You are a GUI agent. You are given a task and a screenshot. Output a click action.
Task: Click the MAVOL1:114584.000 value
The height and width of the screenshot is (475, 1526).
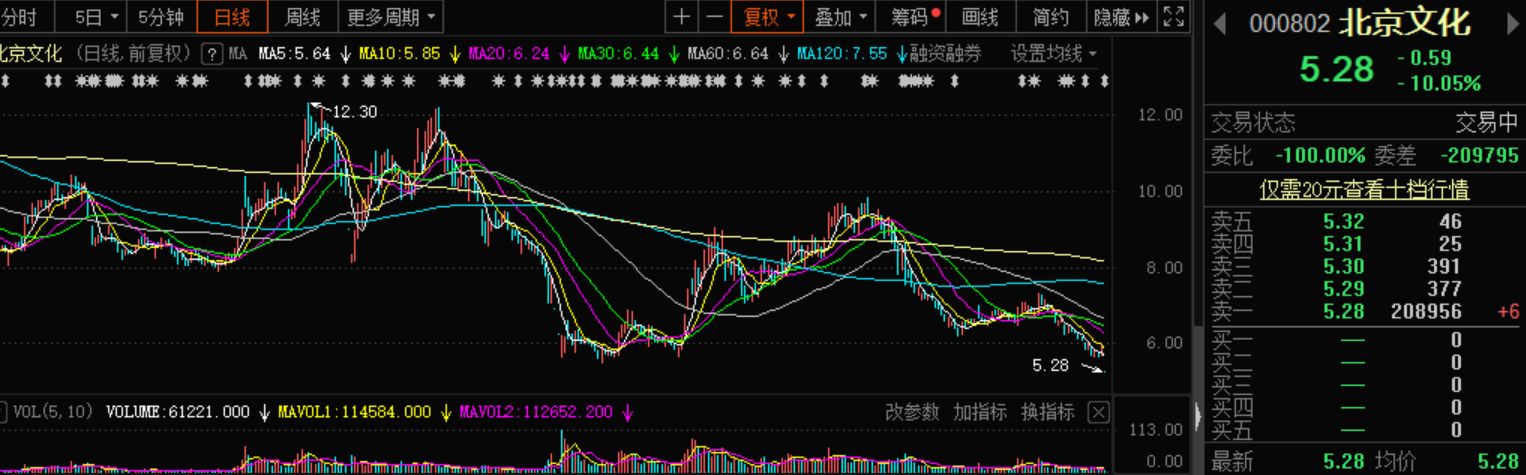pyautogui.click(x=354, y=412)
